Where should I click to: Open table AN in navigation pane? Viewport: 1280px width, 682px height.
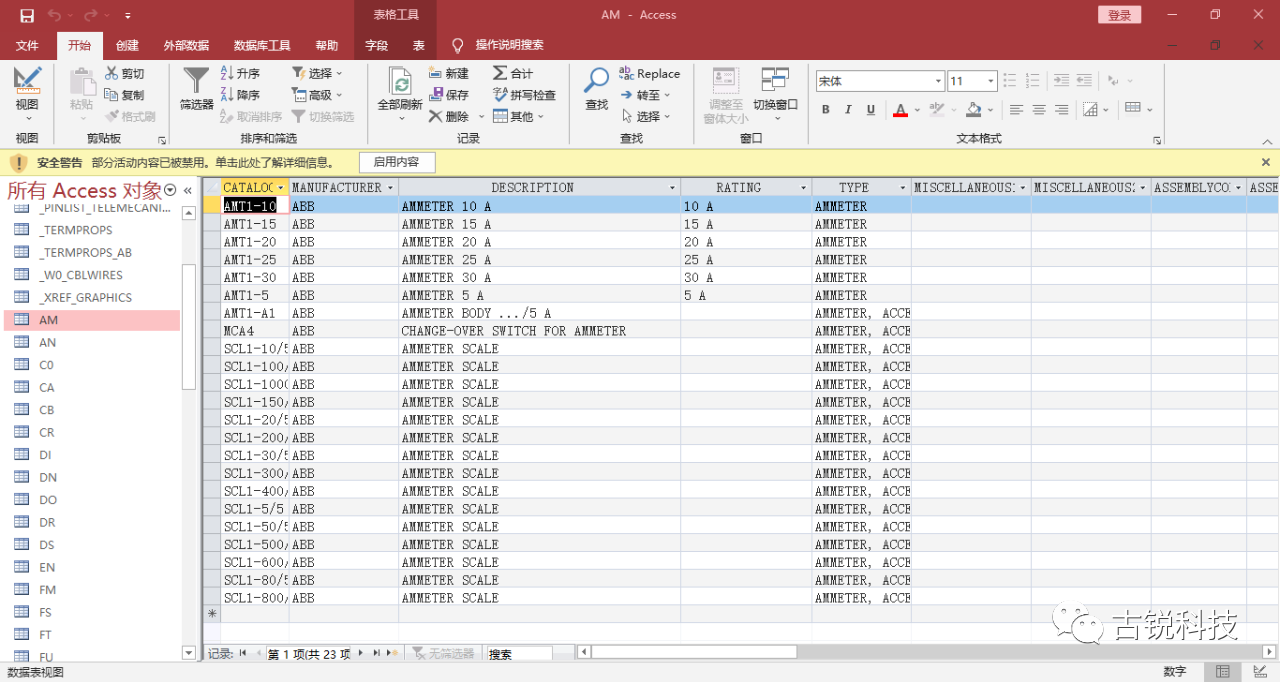click(92, 342)
